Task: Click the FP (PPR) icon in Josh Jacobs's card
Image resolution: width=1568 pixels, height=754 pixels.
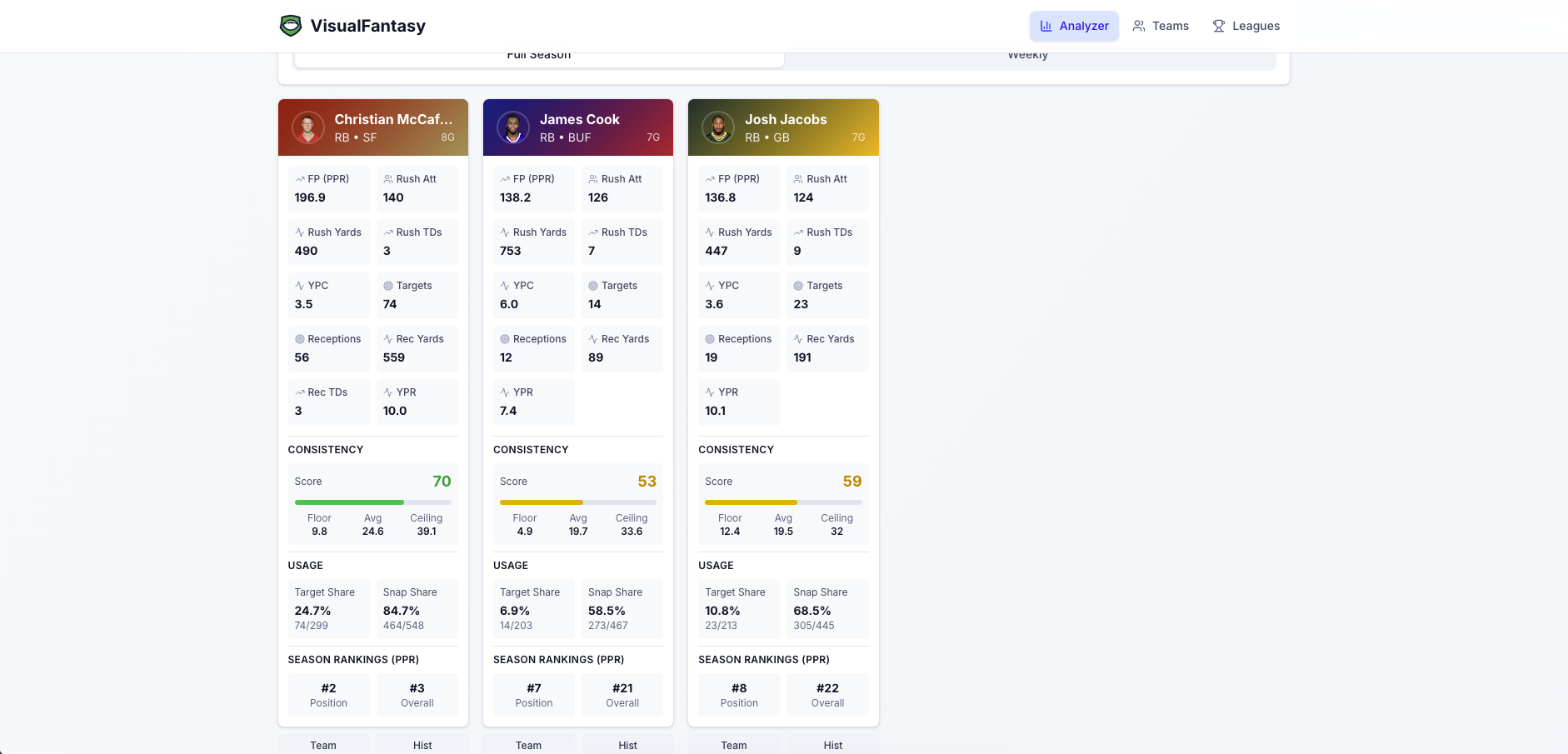Action: (x=710, y=179)
